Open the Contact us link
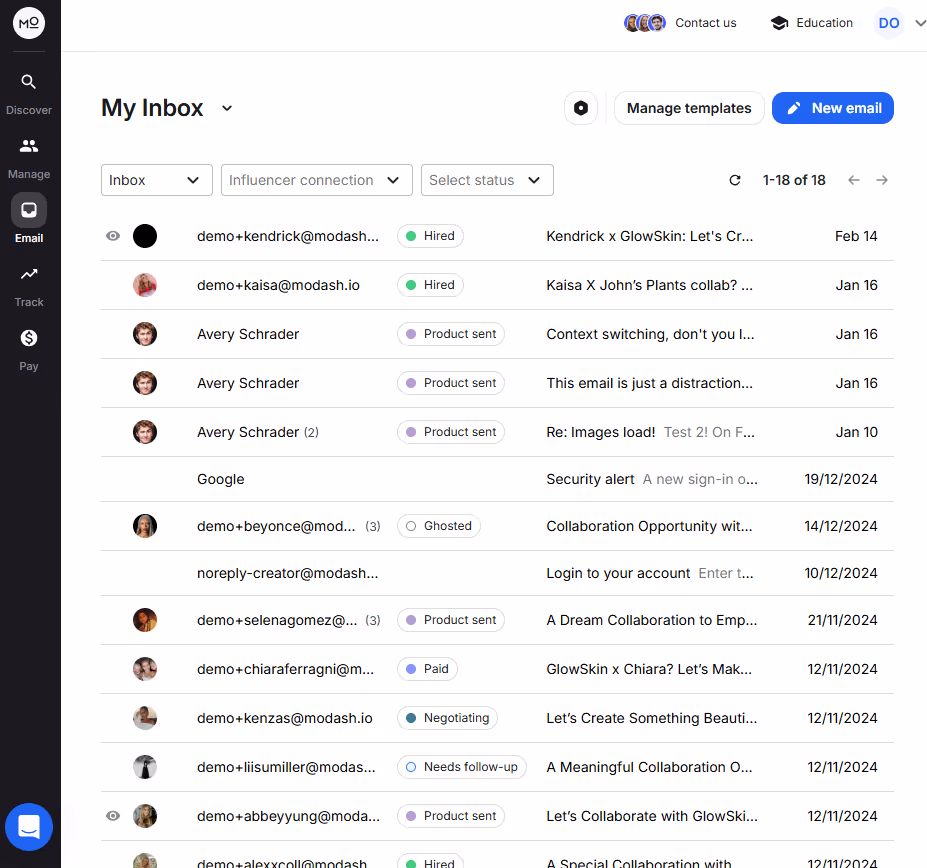The height and width of the screenshot is (868, 927). [x=706, y=23]
